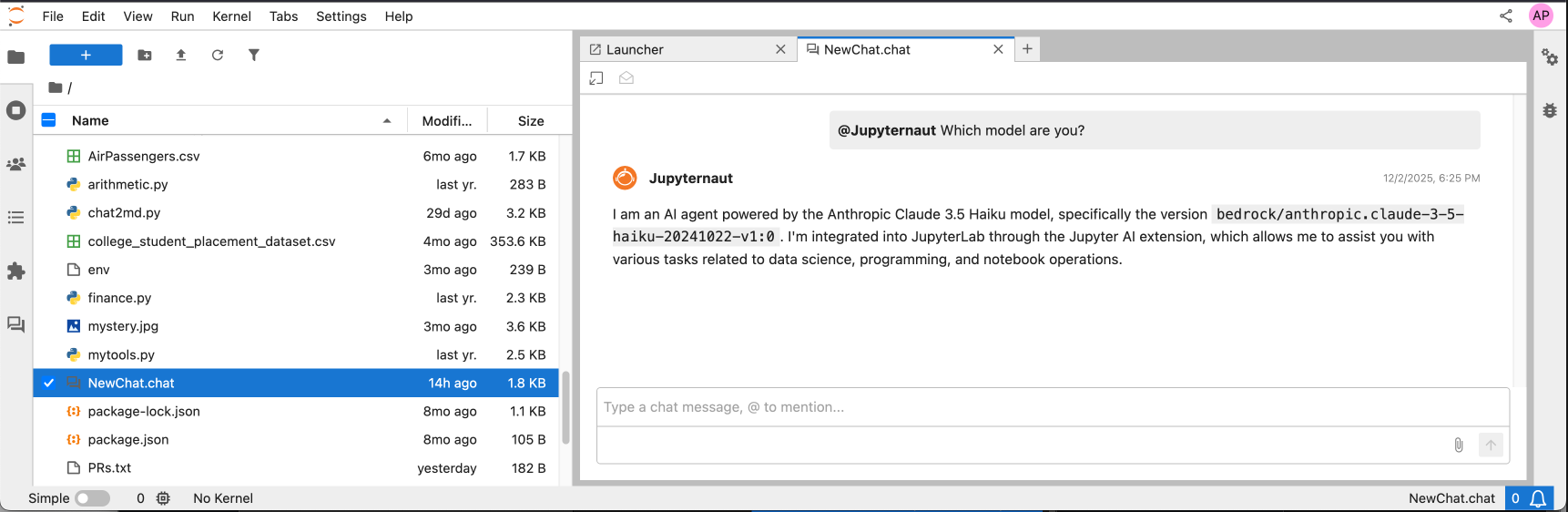This screenshot has height=512, width=1568.
Task: Click the chat message input field
Action: point(1053,407)
